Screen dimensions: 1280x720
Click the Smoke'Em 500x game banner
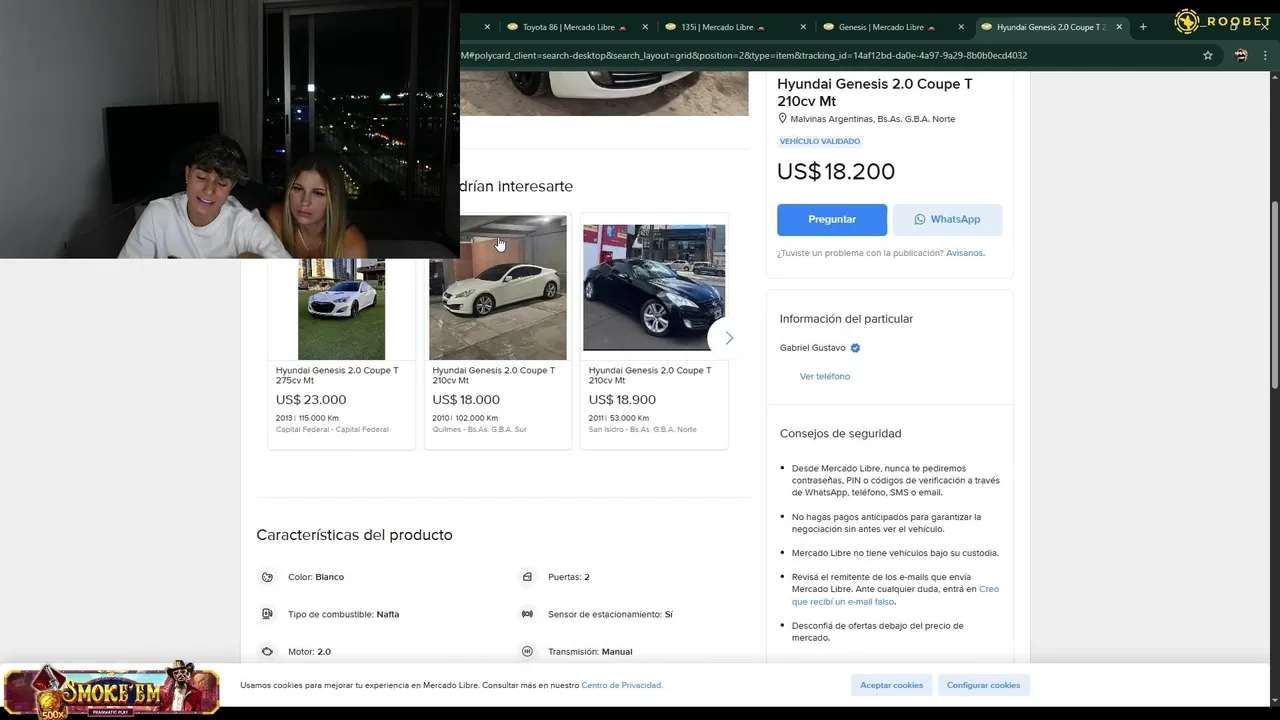click(111, 690)
